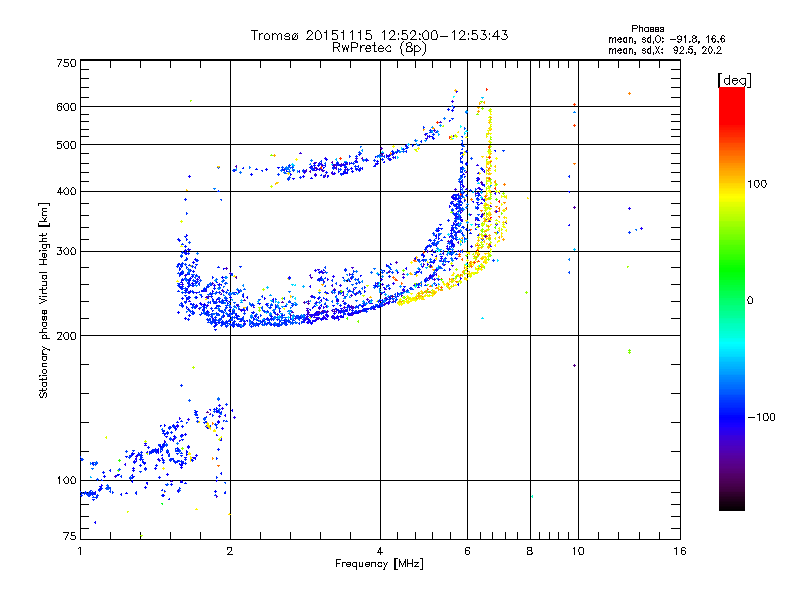Click the "Phases" heading above the statistics
800x600 pixels.
point(647,29)
